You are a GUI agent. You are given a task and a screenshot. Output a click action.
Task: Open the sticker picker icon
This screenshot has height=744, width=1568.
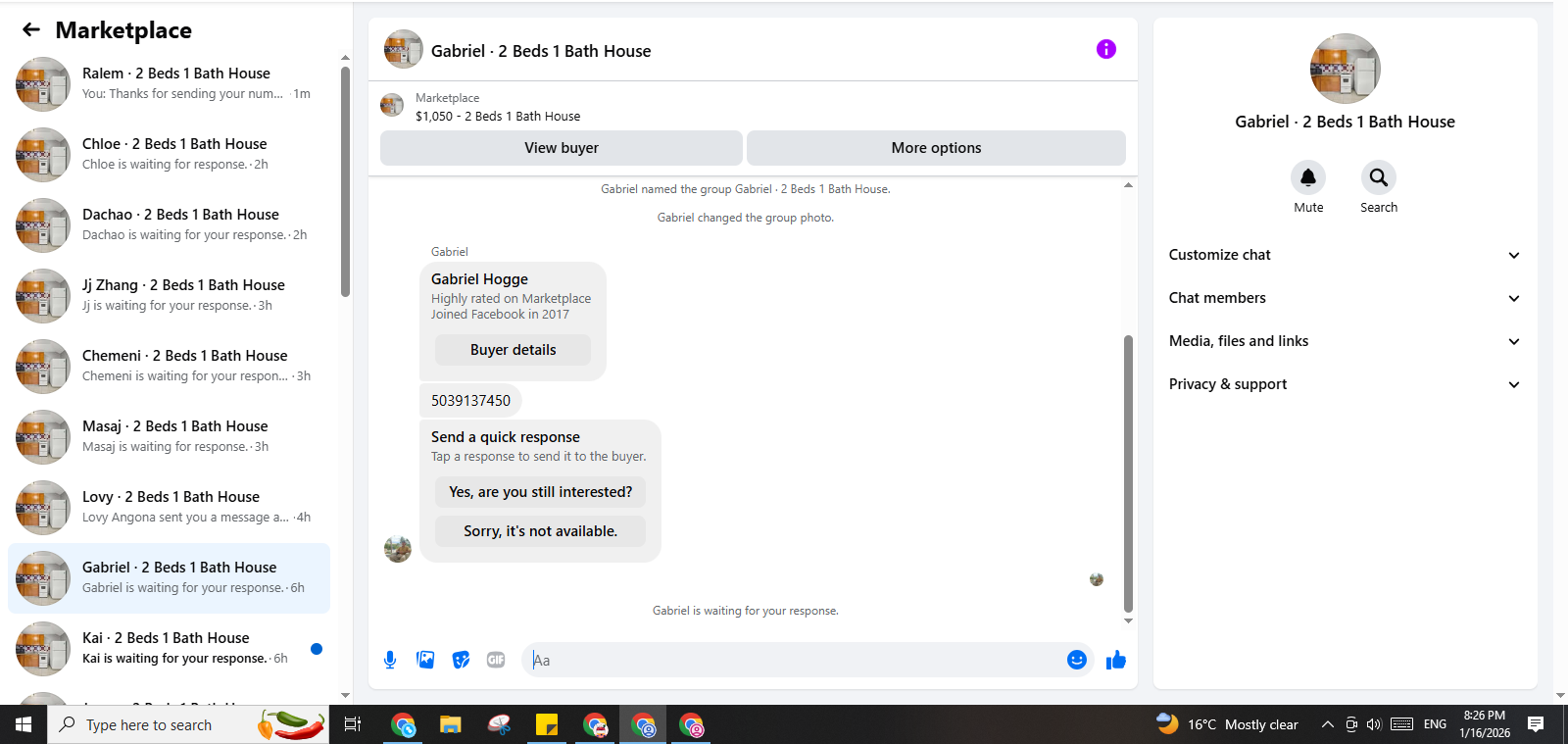pos(461,660)
